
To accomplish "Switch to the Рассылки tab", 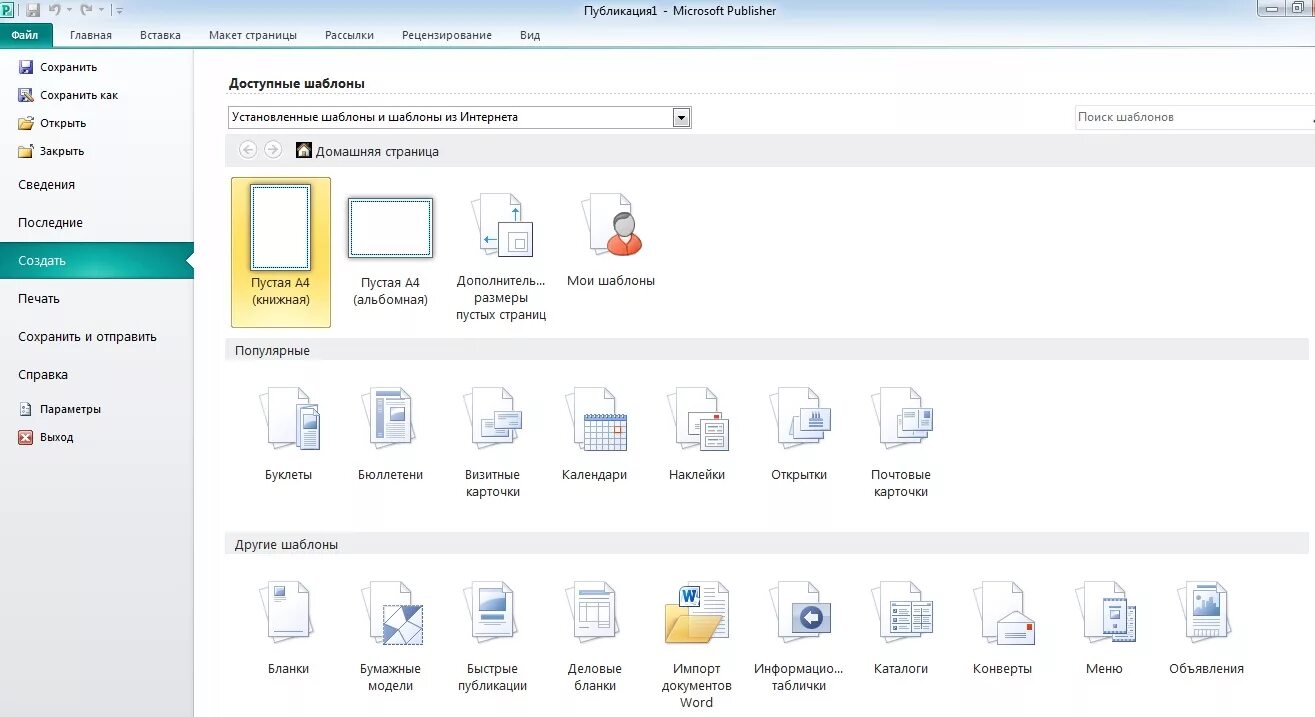I will point(349,34).
